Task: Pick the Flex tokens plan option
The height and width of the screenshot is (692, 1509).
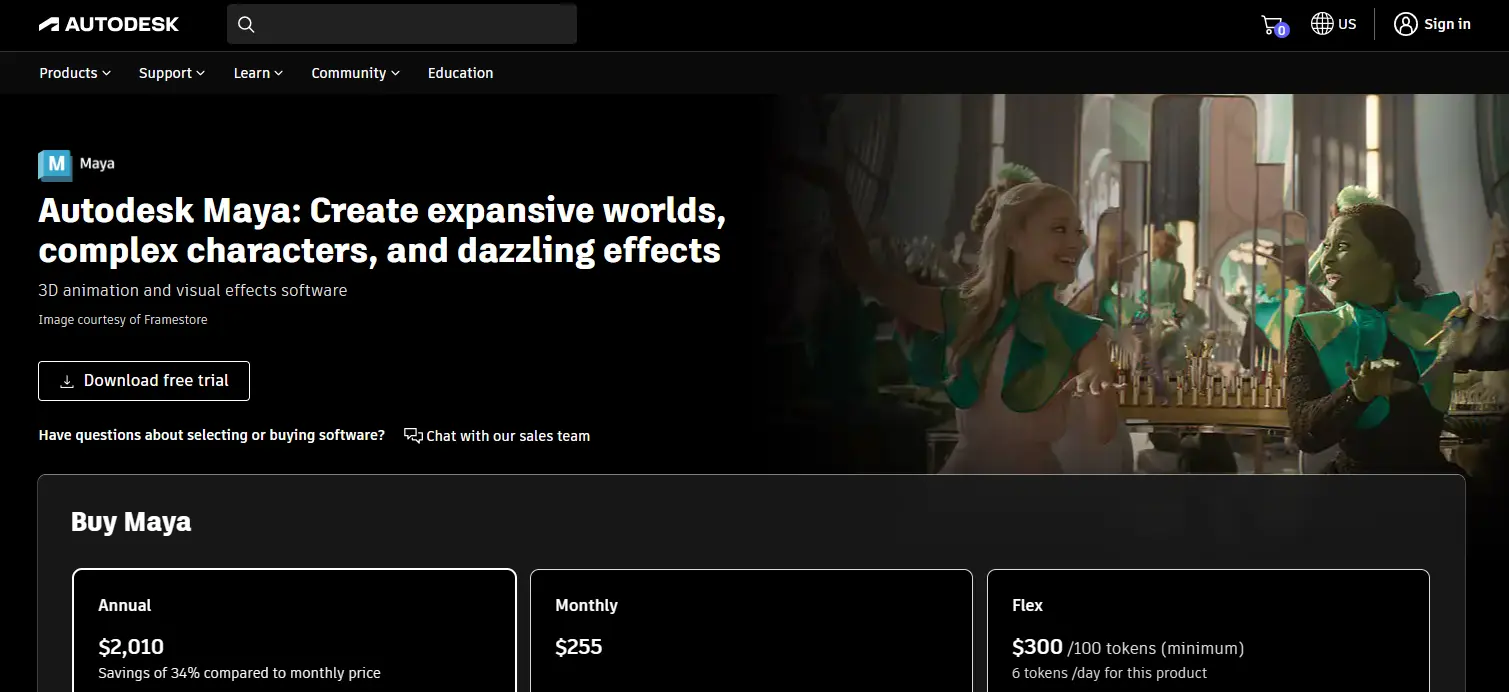Action: [1208, 630]
